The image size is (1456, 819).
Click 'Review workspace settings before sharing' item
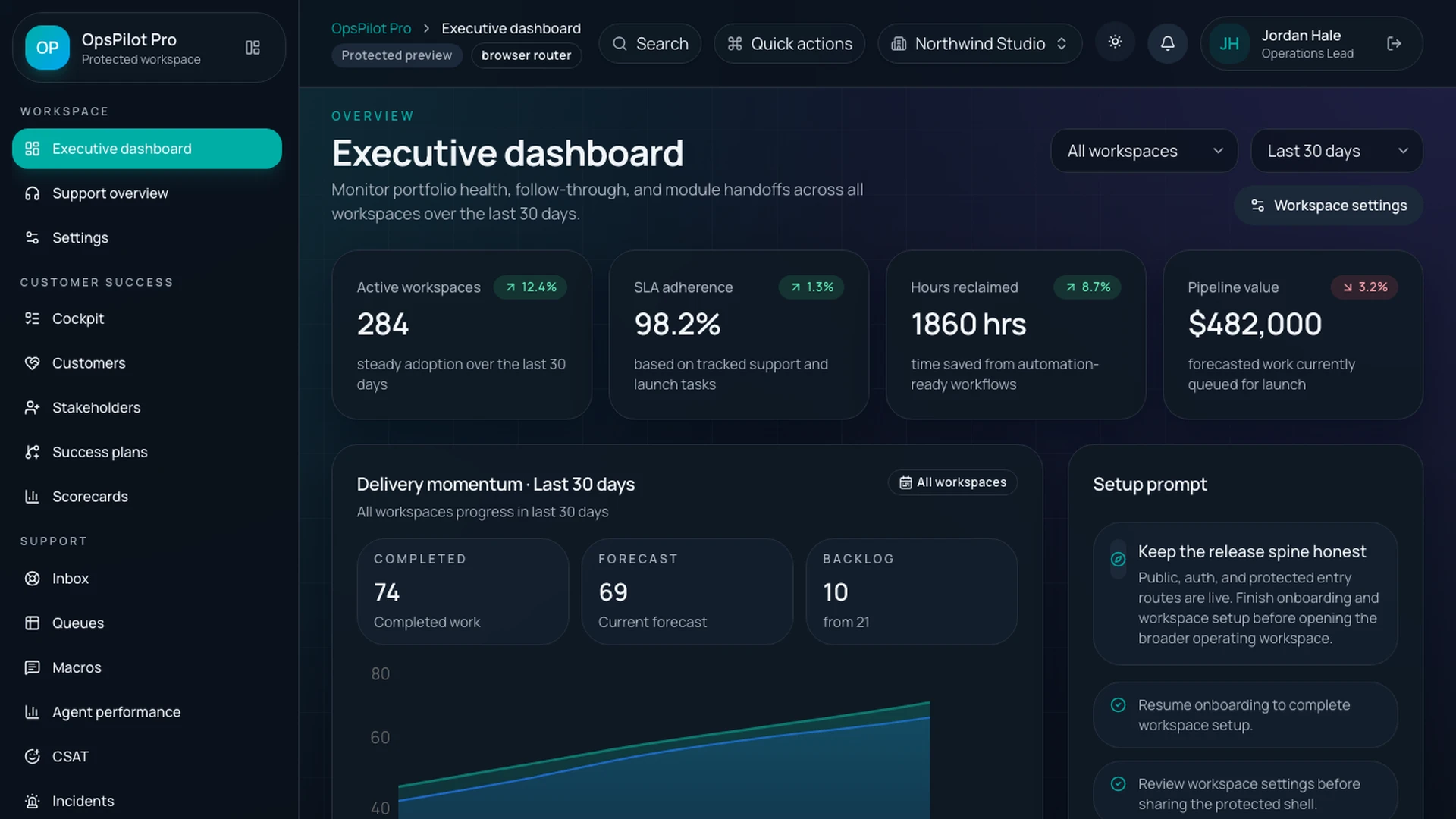[x=1245, y=790]
